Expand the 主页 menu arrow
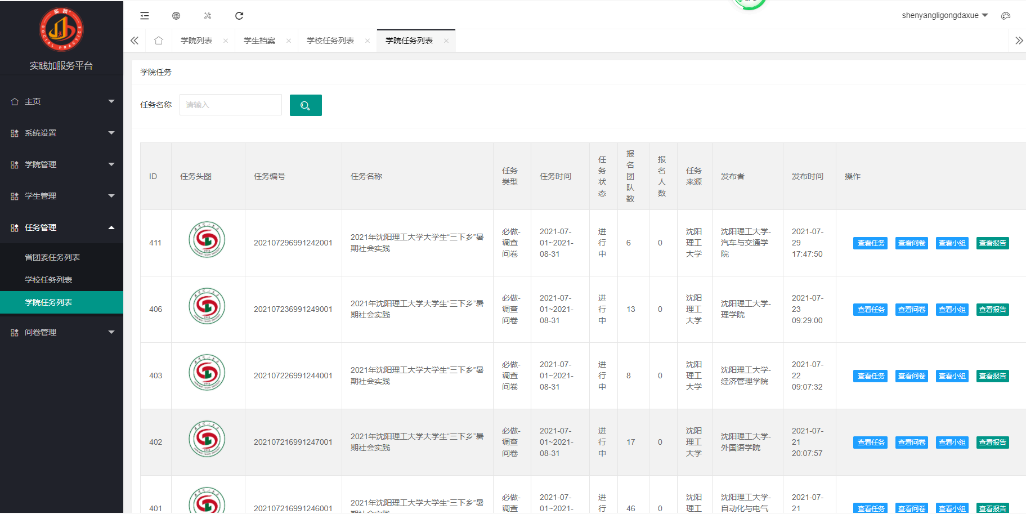The height and width of the screenshot is (514, 1026). coord(111,102)
